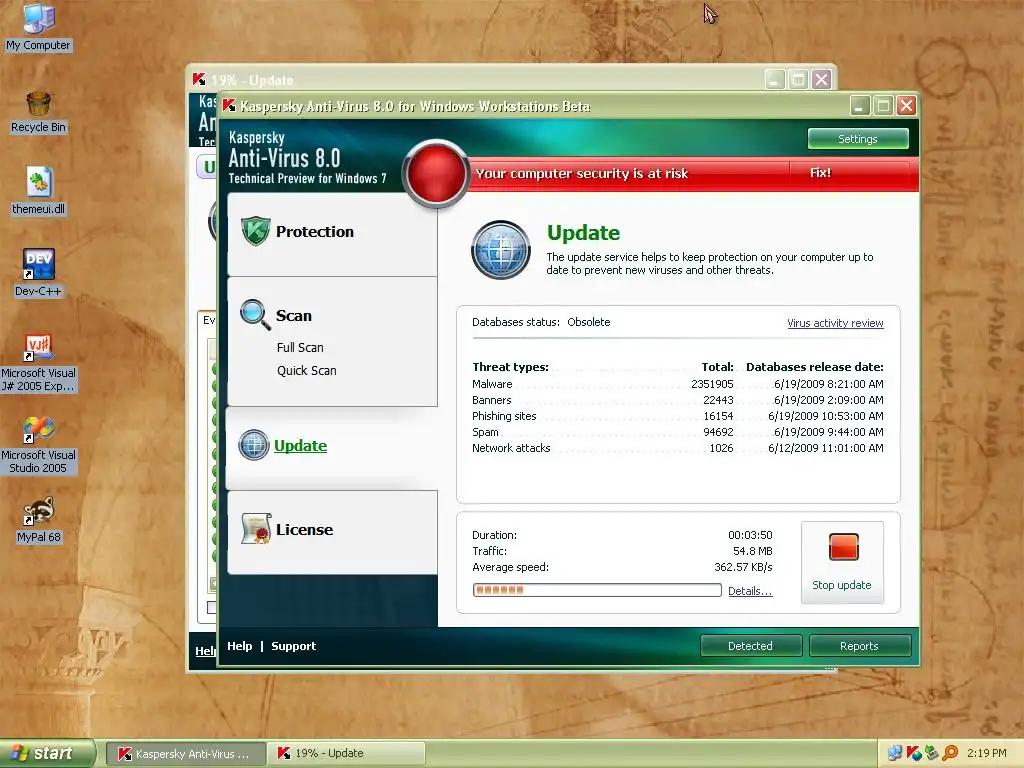
Task: Click the Network attacks threat row
Action: (677, 448)
